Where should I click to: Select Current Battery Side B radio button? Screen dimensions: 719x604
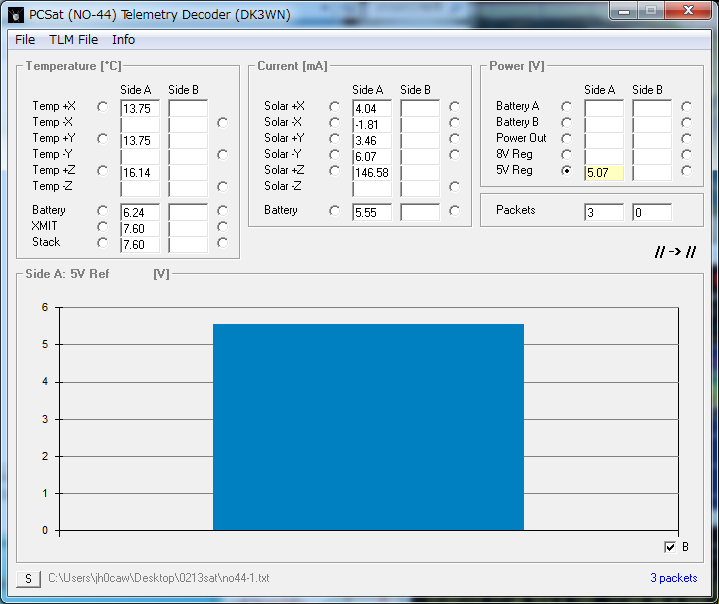(454, 211)
